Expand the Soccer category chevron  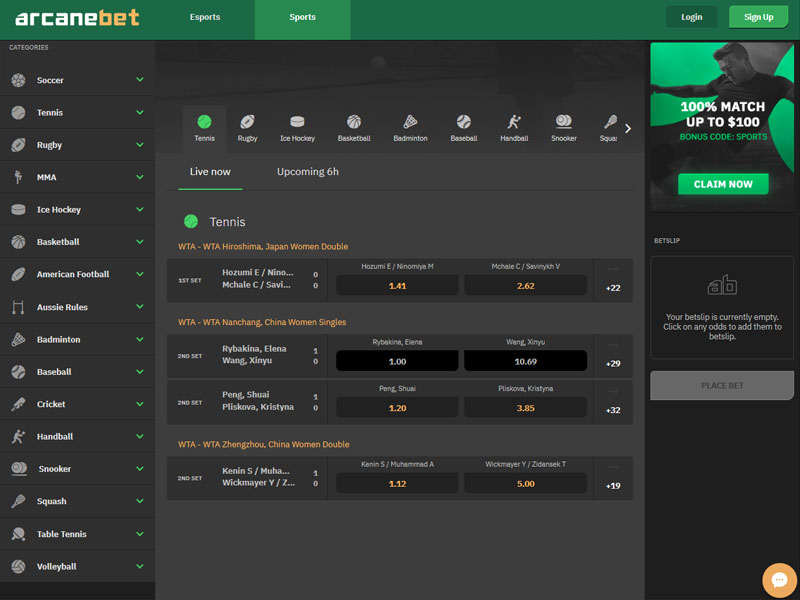pos(140,80)
